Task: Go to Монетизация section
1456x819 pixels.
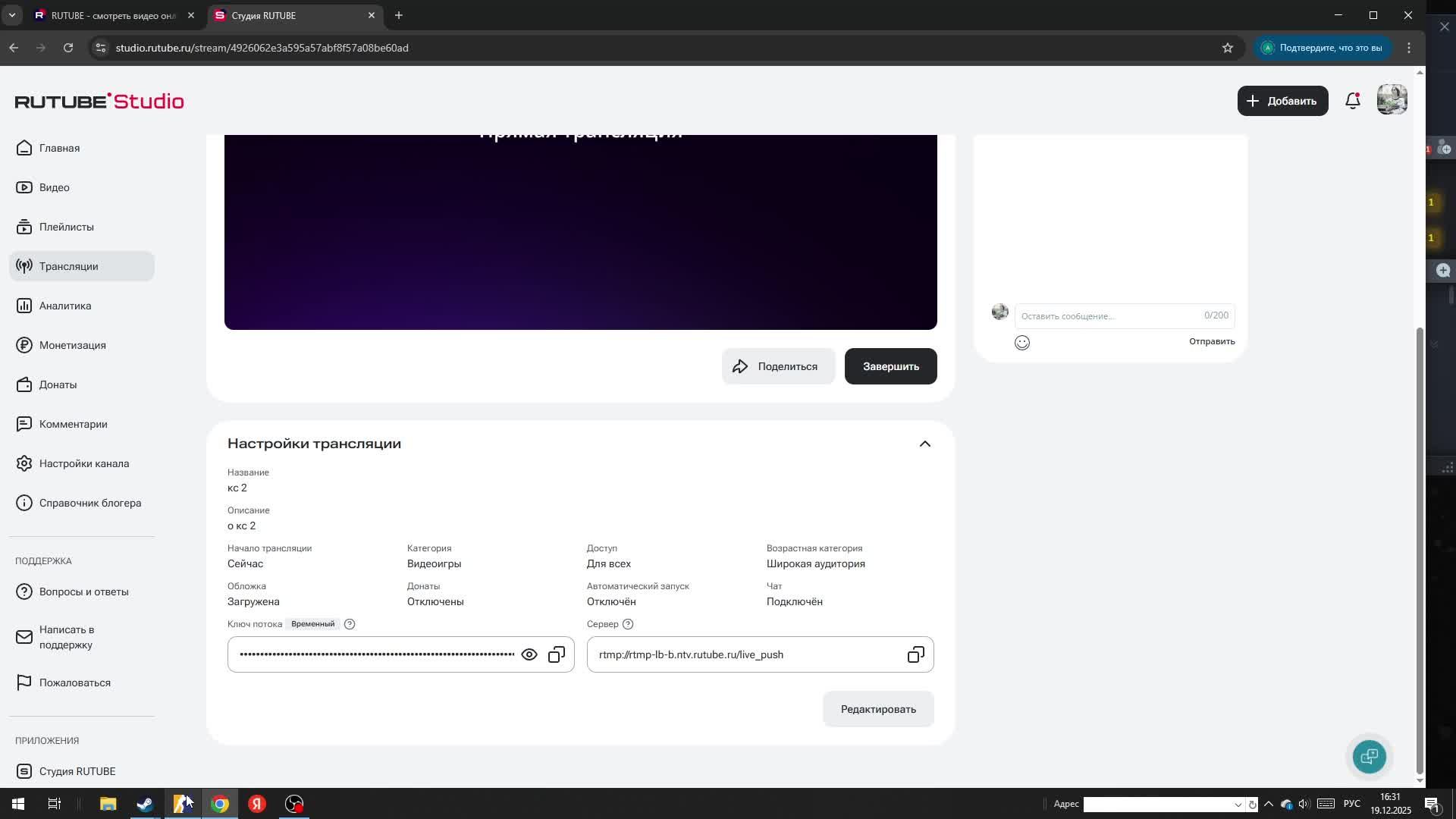Action: point(72,345)
